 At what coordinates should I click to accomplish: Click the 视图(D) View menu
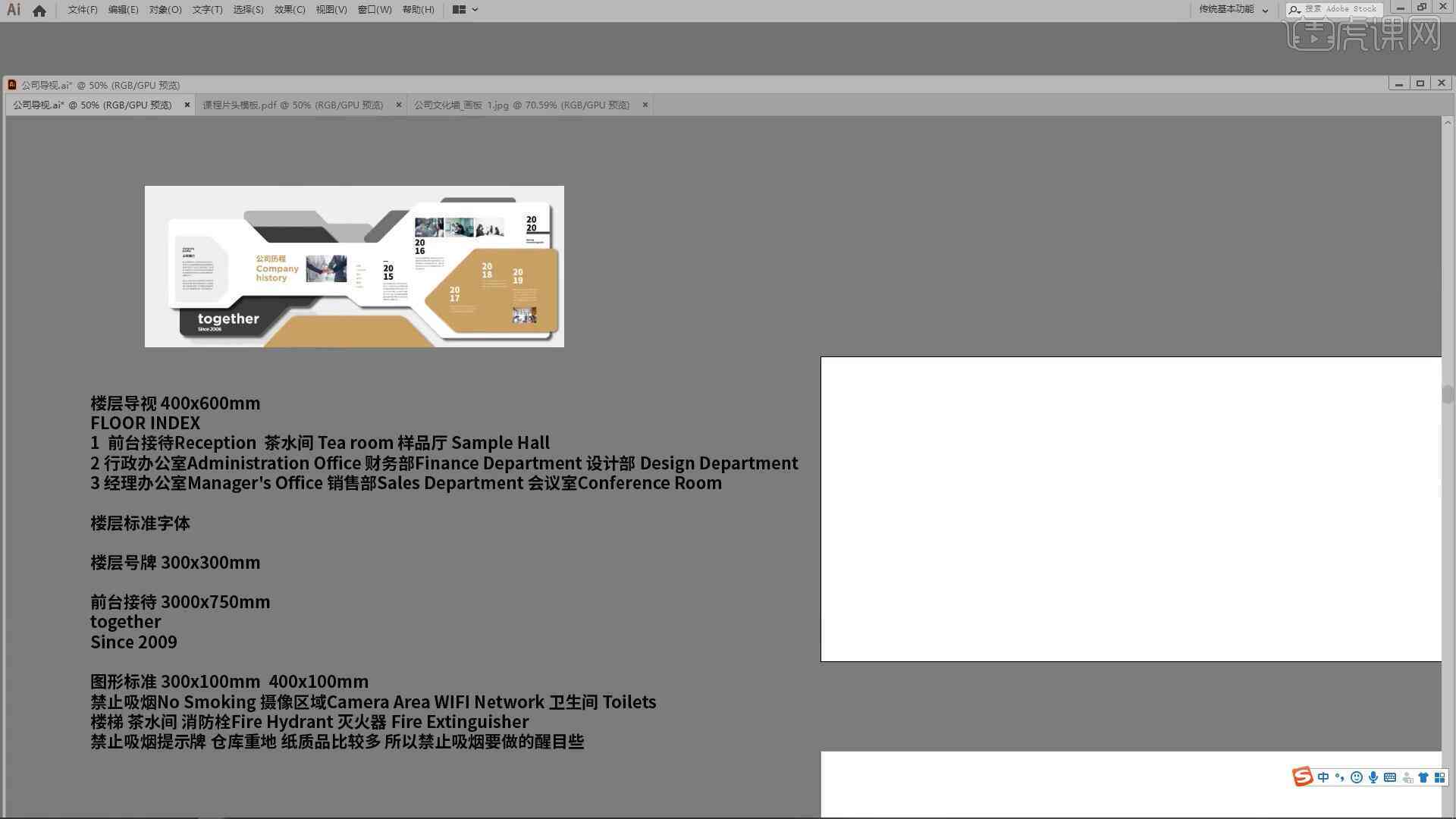click(x=330, y=9)
